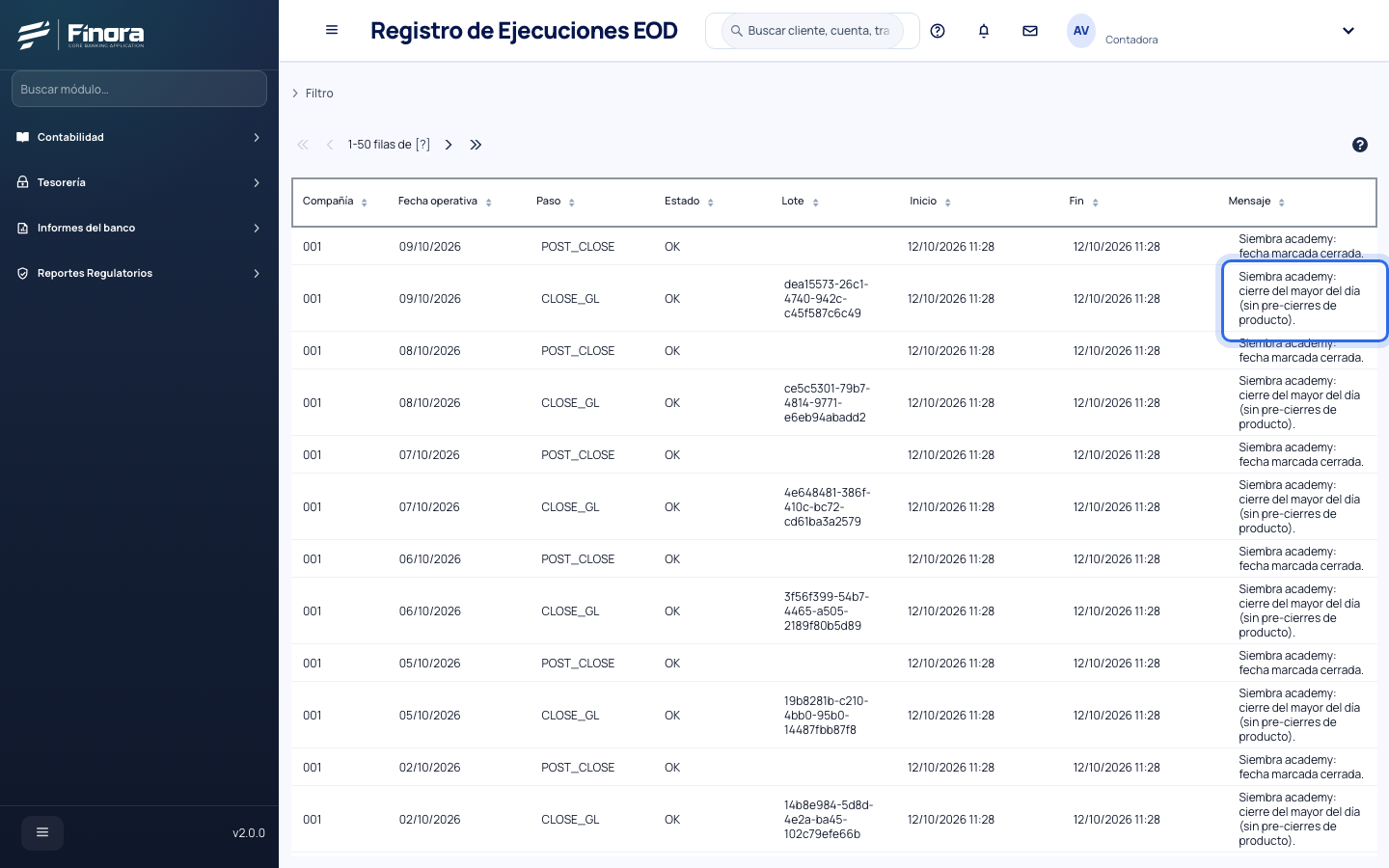
Task: Open the user profile dropdown arrow
Action: (x=1348, y=31)
